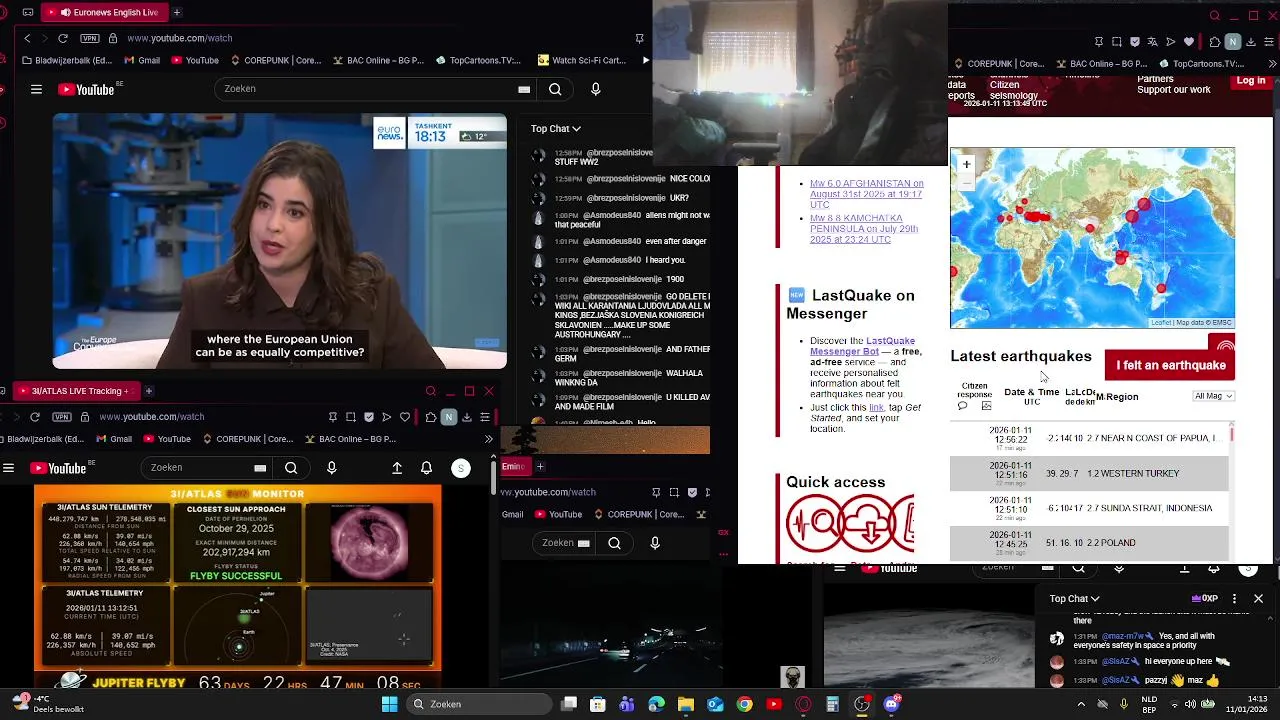Screen dimensions: 1280x720
Task: Zoom in on the earthquake map
Action: click(966, 163)
